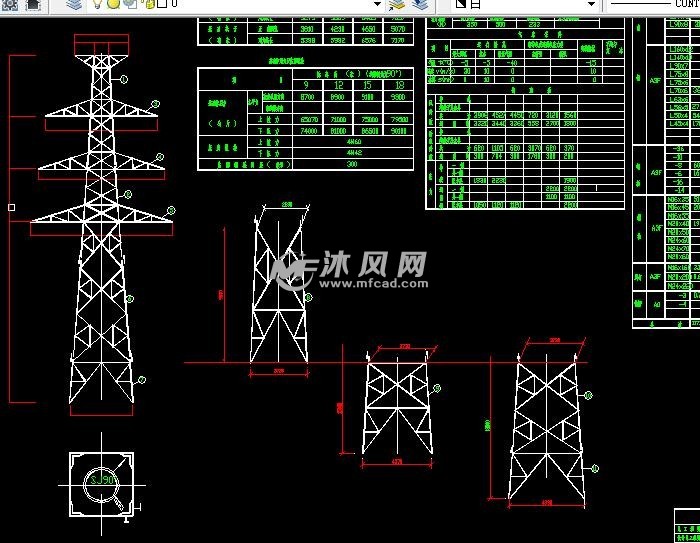This screenshot has width=700, height=543.
Task: Toggle layer 0 freeze sun icon
Action: tap(113, 4)
